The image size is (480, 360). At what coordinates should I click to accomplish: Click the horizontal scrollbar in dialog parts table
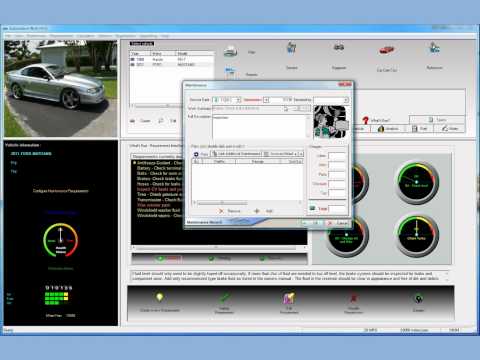[248, 203]
